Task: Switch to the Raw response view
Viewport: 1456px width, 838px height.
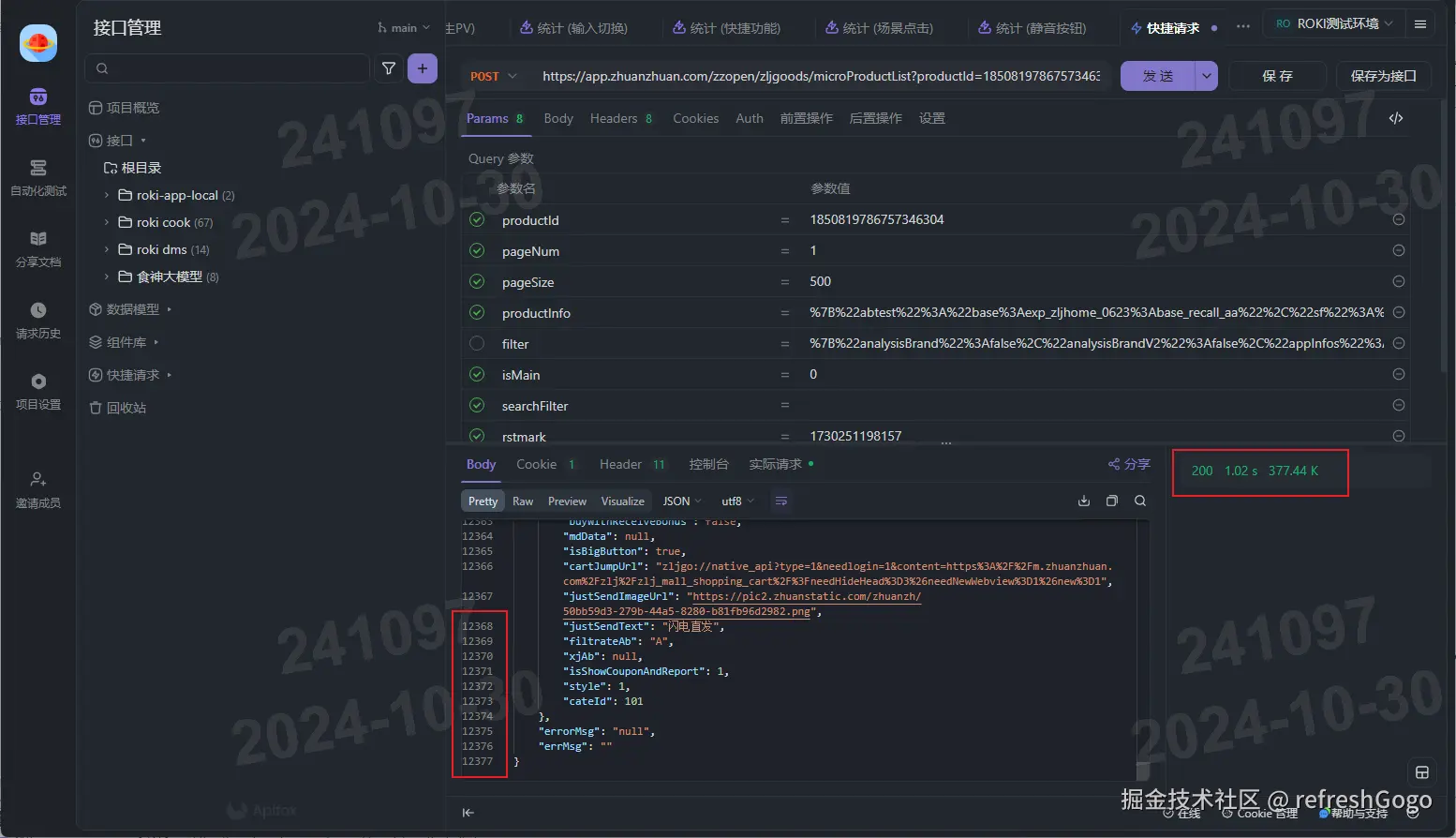Action: pyautogui.click(x=523, y=501)
